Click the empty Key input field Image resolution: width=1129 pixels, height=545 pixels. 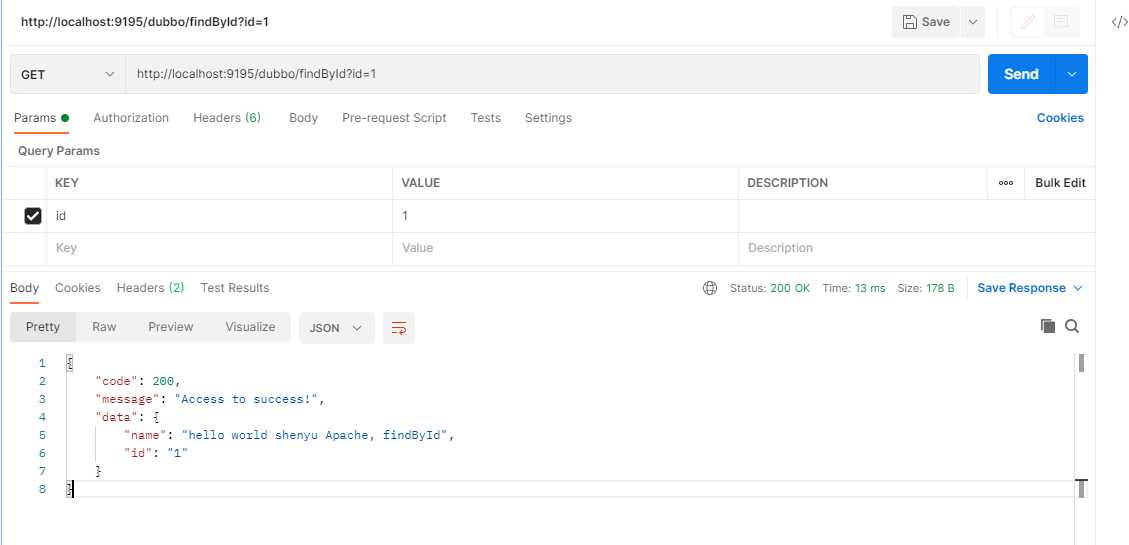coord(220,248)
